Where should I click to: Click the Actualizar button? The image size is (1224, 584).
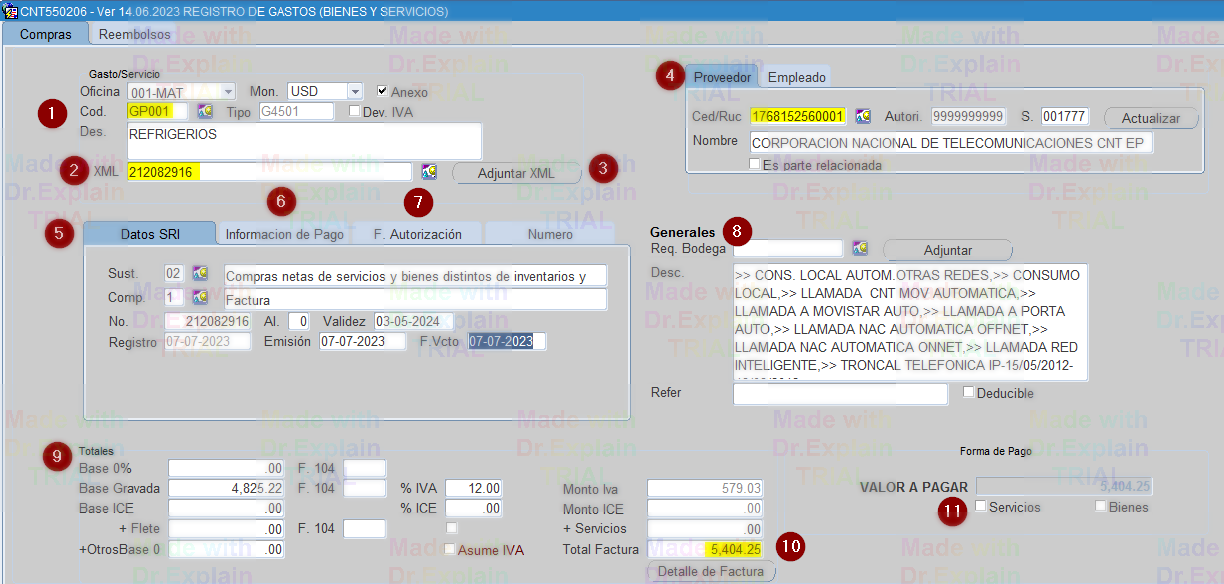(x=1150, y=118)
